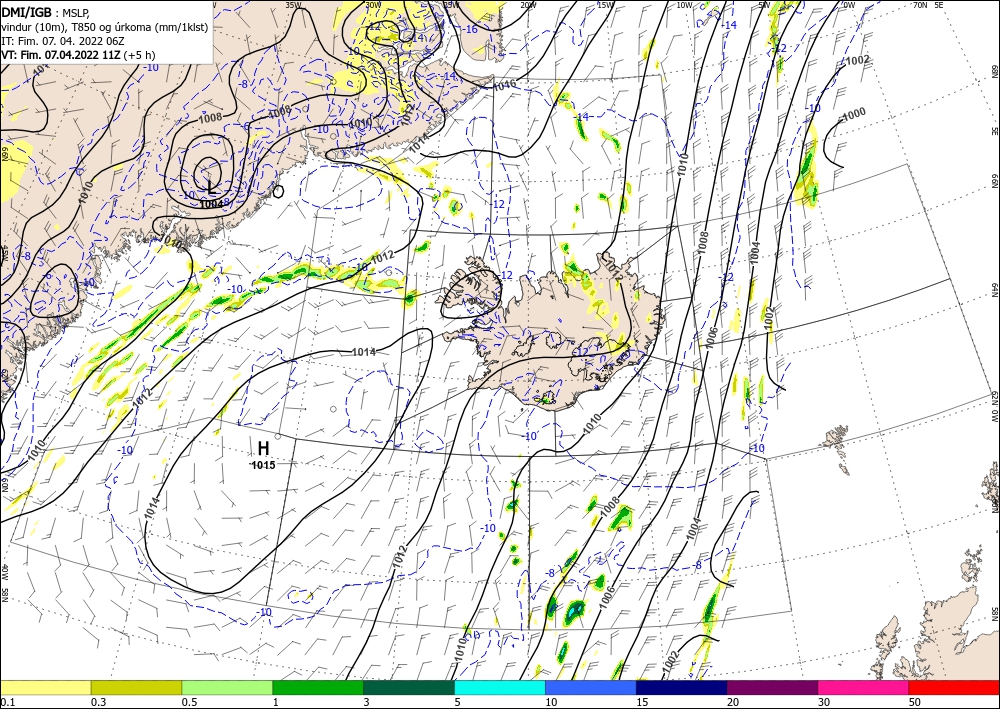Click the '1015' high pressure value

[x=263, y=465]
